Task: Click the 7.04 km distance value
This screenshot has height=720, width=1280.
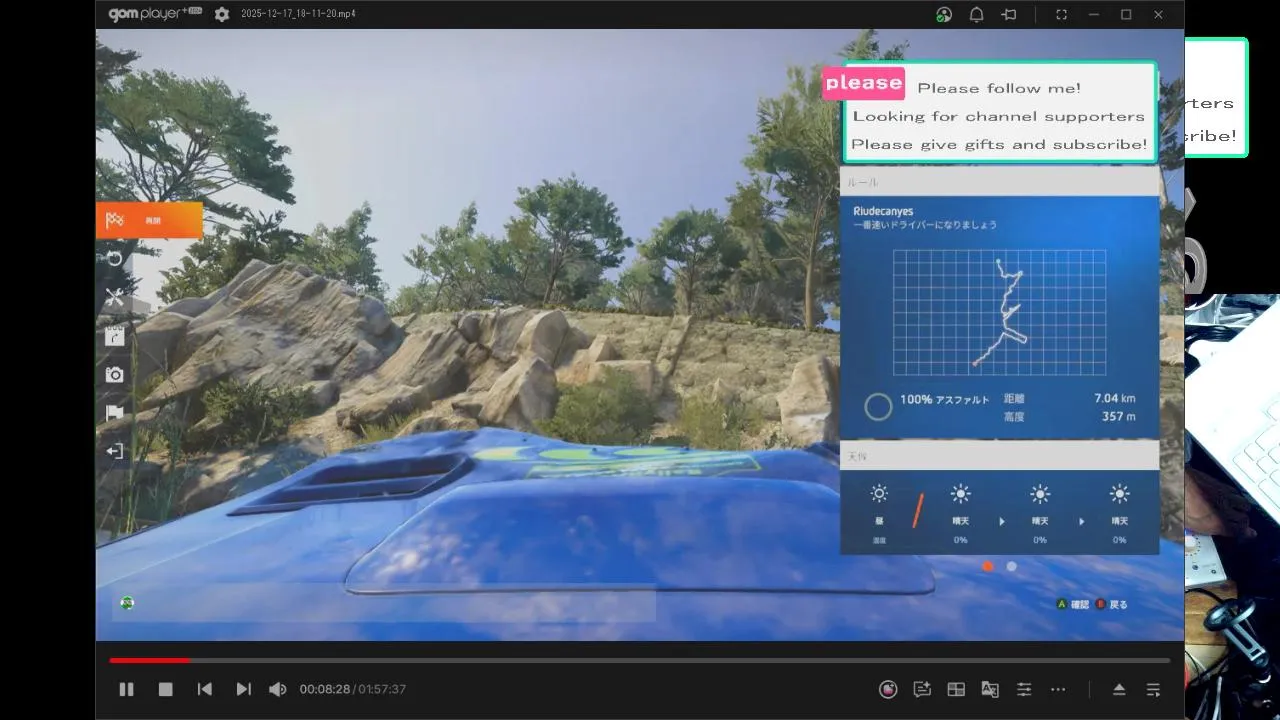Action: click(x=1115, y=398)
